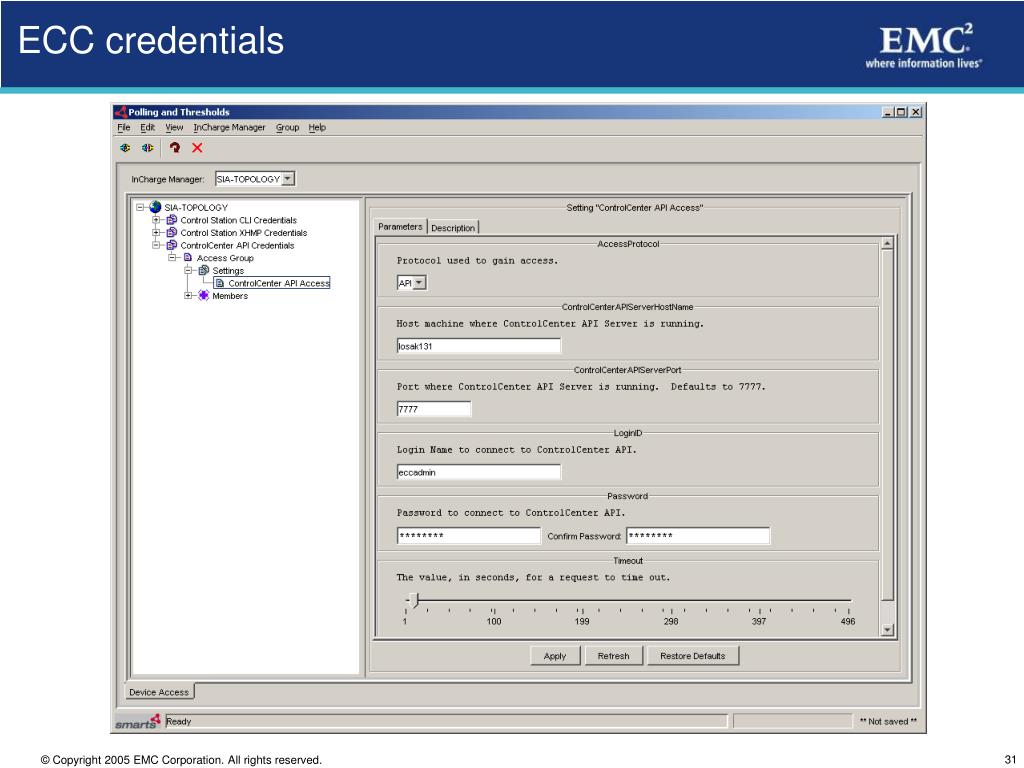Collapse the Settings node
This screenshot has width=1024, height=768.
coord(188,270)
